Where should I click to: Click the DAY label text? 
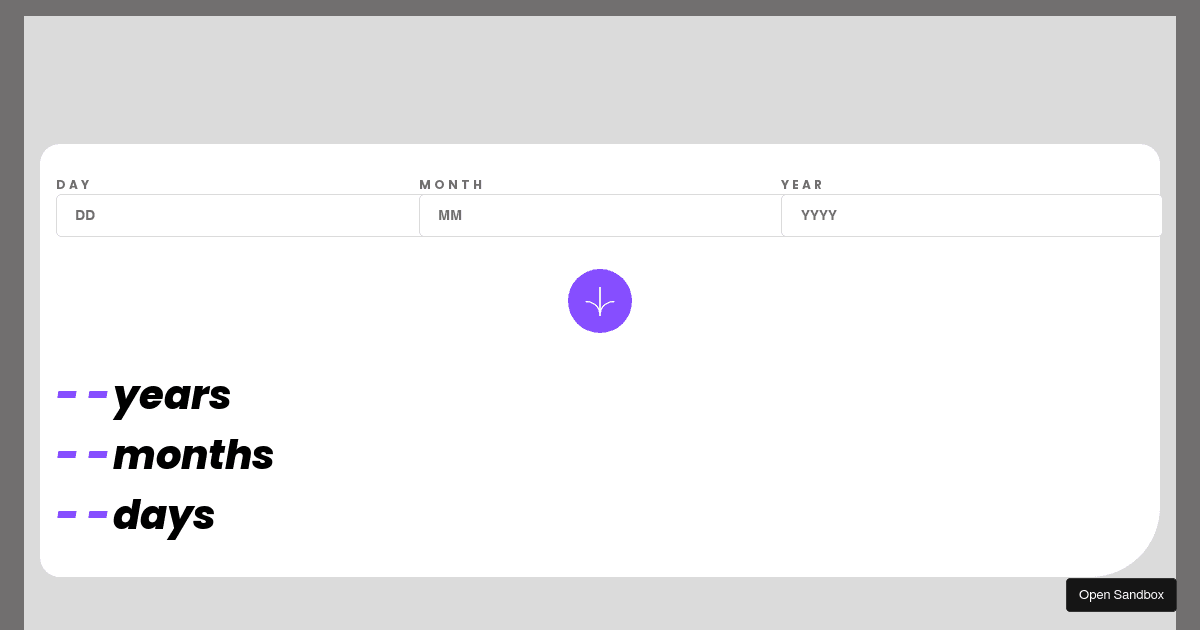74,185
